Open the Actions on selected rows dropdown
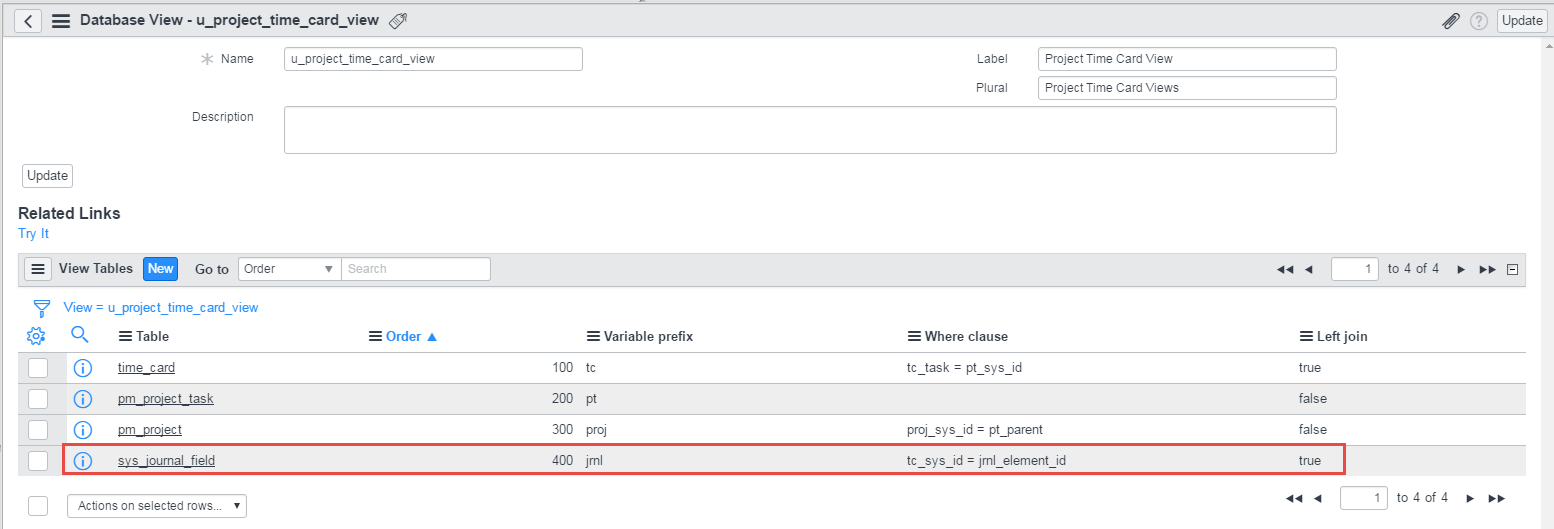The width and height of the screenshot is (1554, 529). 157,506
